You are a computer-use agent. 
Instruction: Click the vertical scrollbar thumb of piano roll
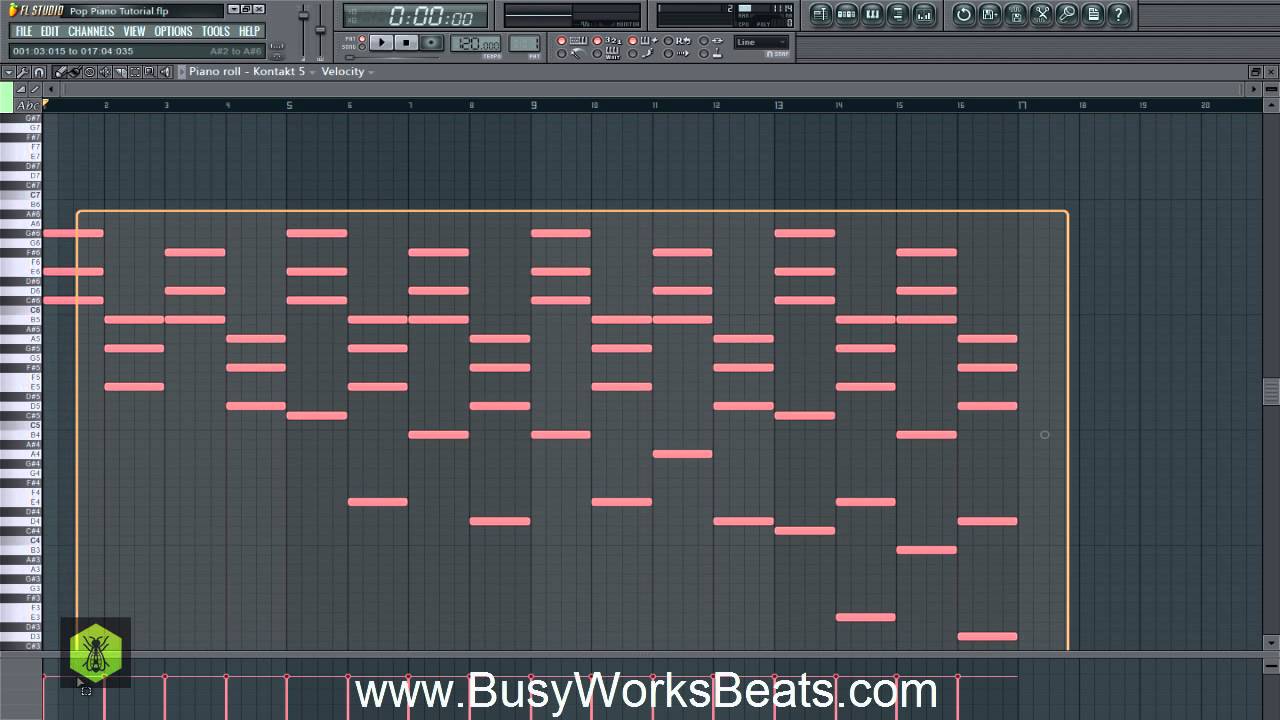(x=1271, y=391)
